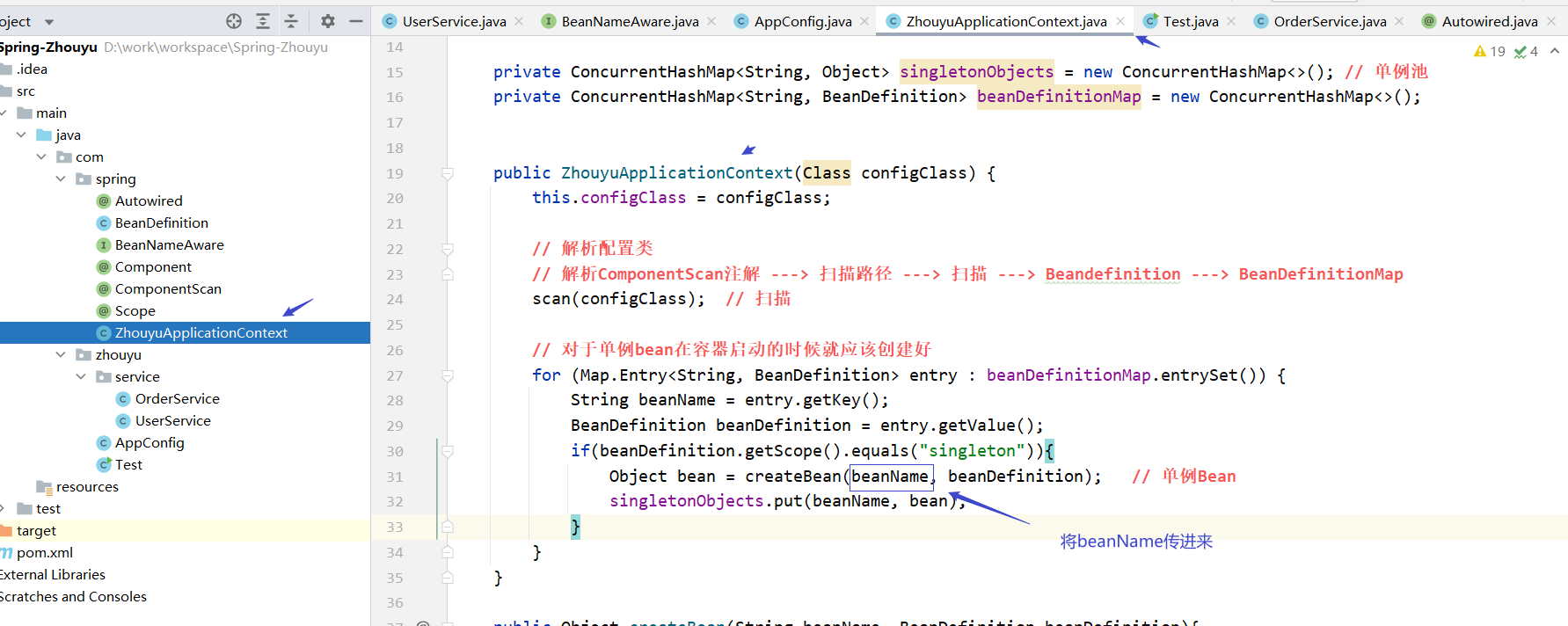The width and height of the screenshot is (1568, 626).
Task: Click line number 33 in gutter
Action: [395, 527]
